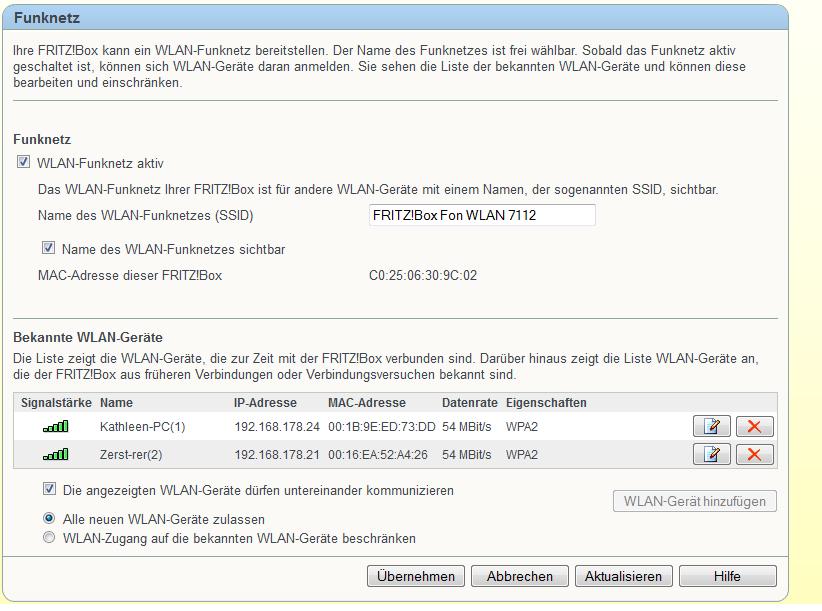Viewport: 822px width, 611px height.
Task: Click the Datenrate column header
Action: coord(470,402)
